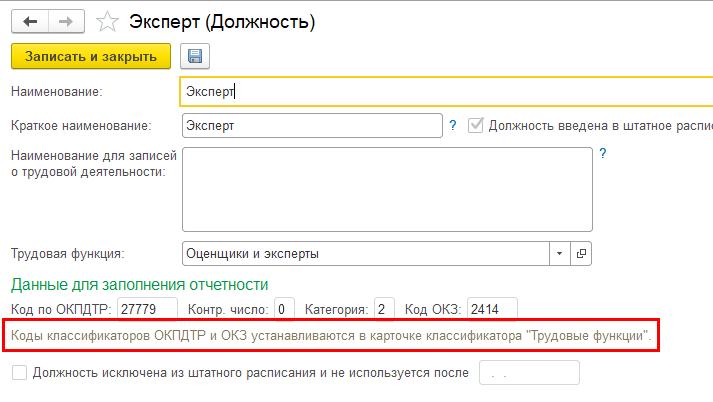Screen dimensions: 713x402
Task: Click the Категория value field
Action: point(384,308)
